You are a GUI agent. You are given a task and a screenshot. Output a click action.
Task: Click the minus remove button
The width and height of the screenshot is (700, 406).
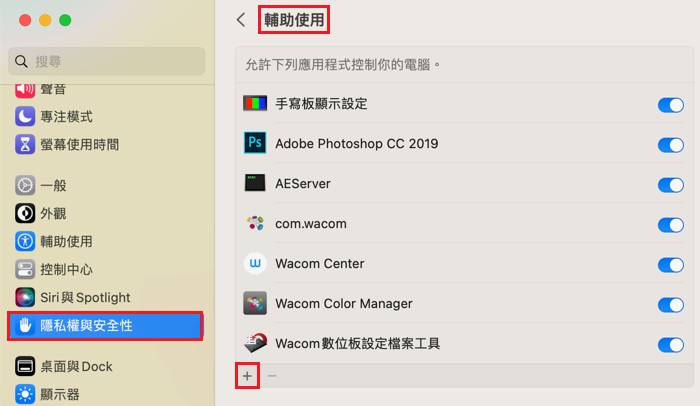(272, 376)
